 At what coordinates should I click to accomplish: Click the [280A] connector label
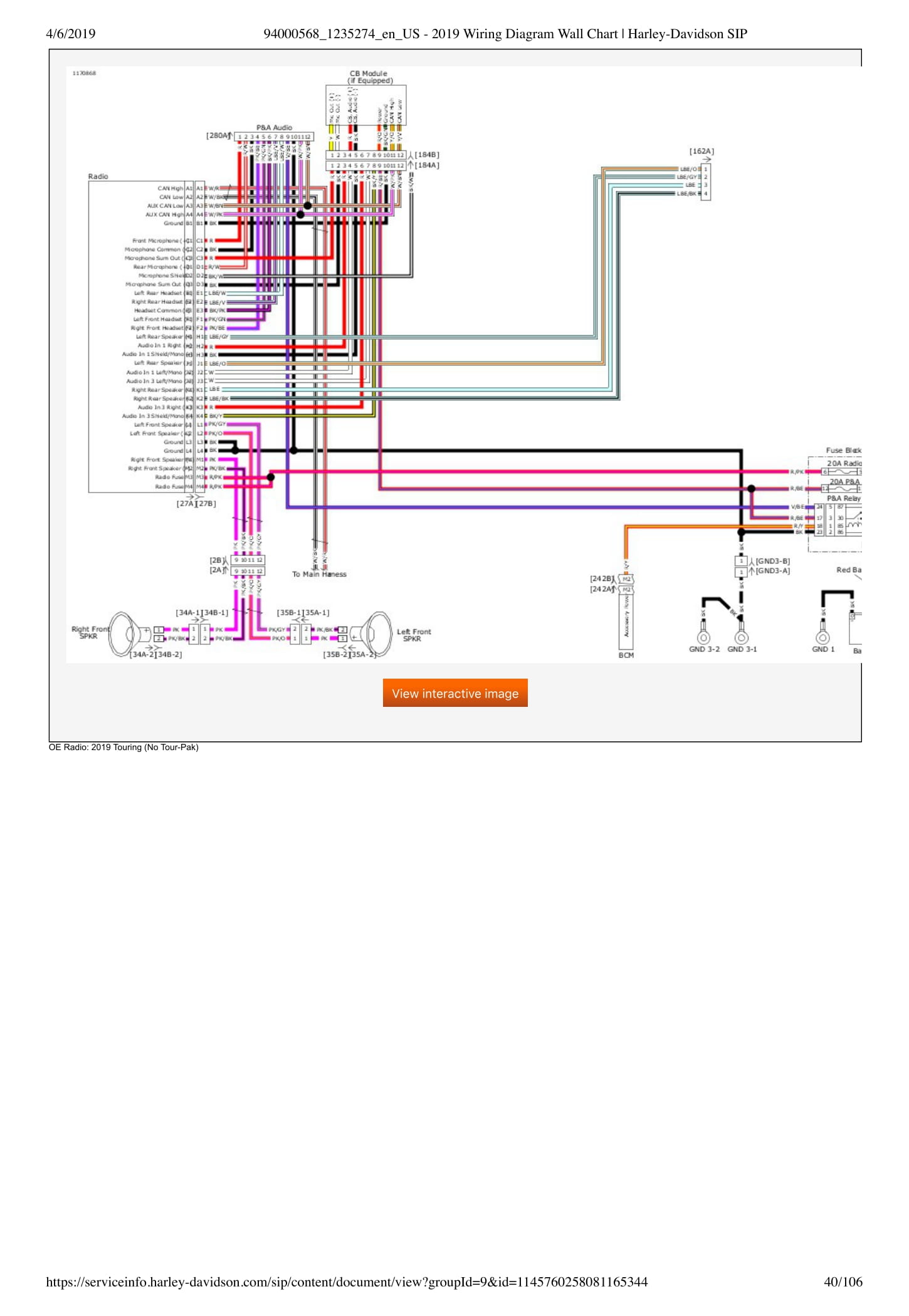[218, 135]
